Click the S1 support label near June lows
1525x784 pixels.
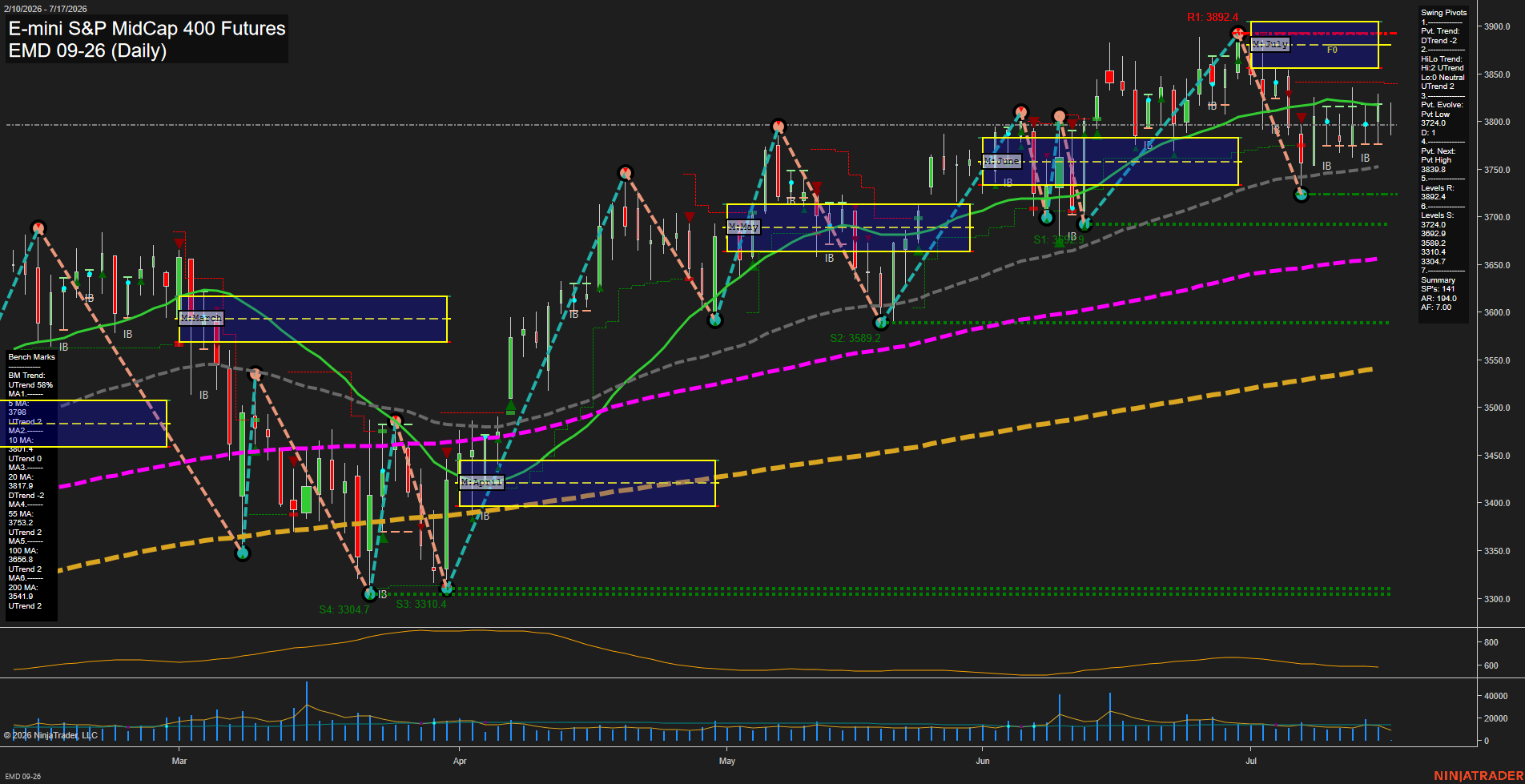tap(1058, 239)
